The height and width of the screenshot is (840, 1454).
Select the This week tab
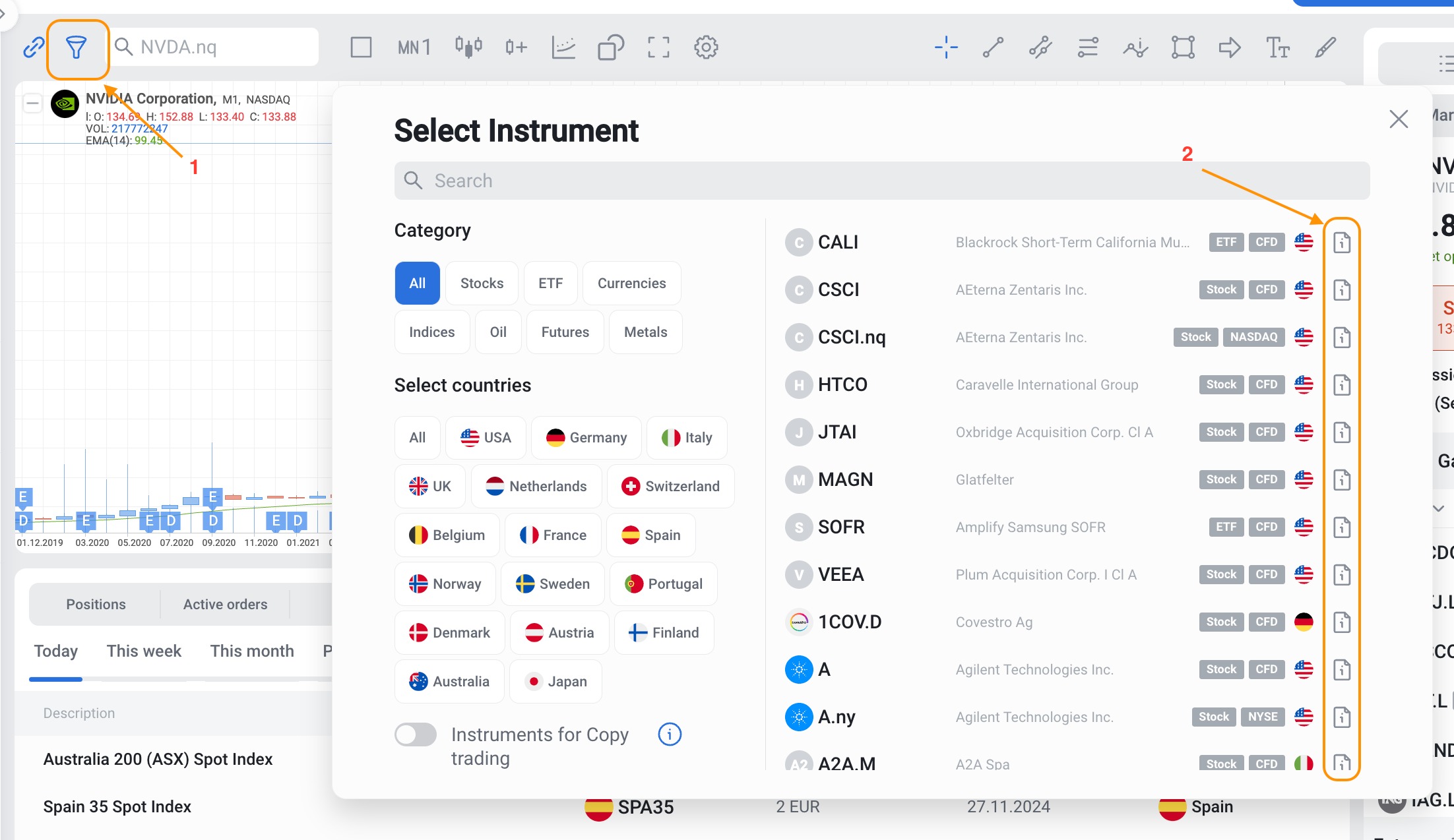click(x=144, y=651)
